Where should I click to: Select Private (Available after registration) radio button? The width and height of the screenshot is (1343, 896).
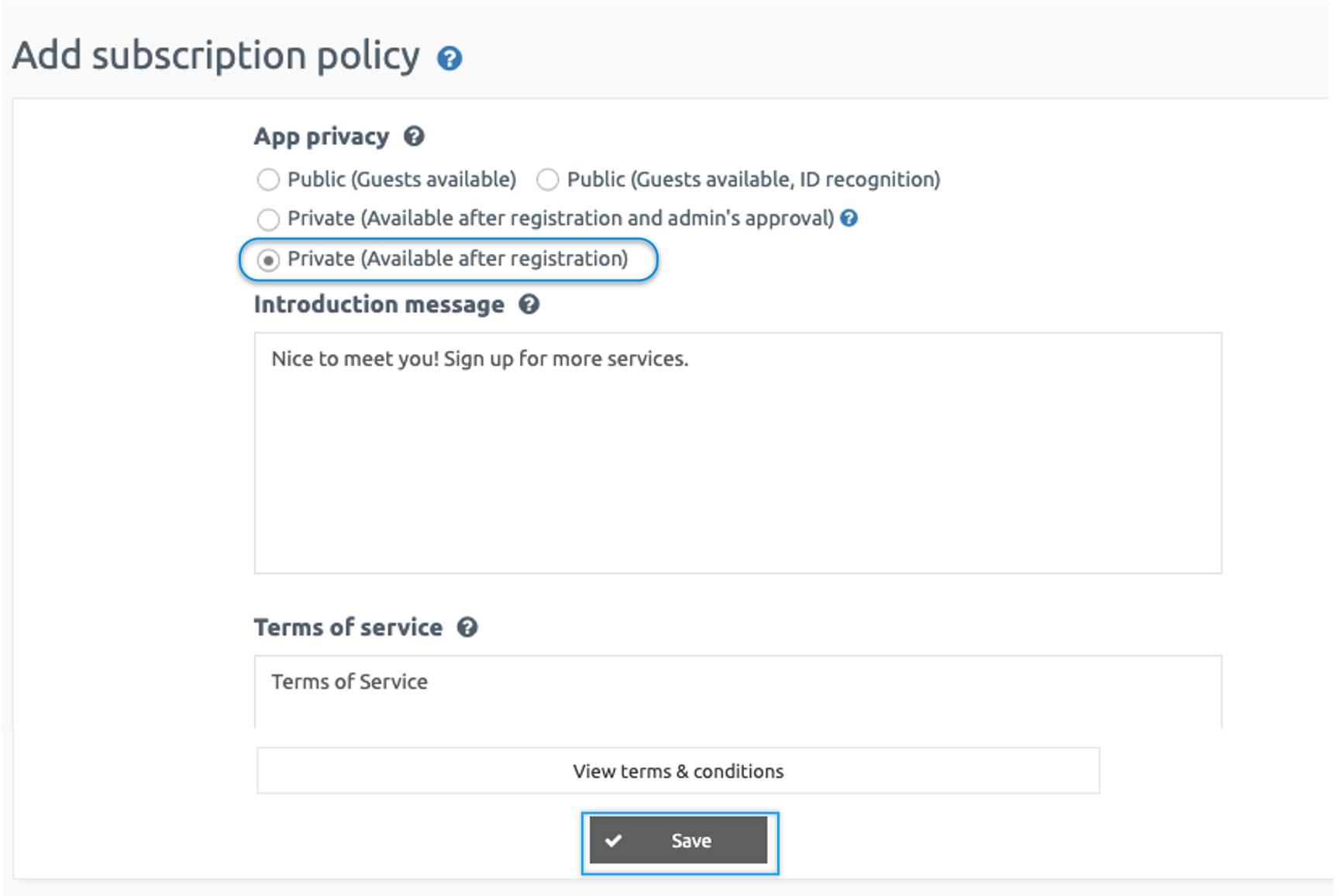click(268, 260)
